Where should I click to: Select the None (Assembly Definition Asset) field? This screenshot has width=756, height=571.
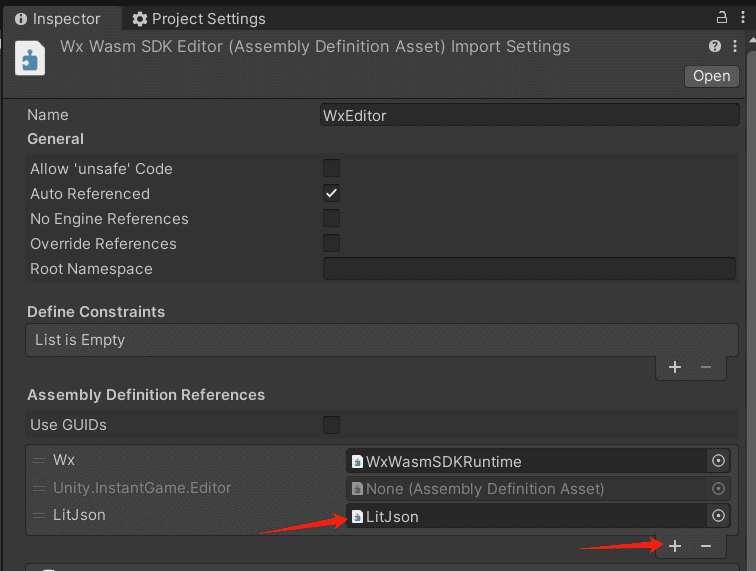click(526, 489)
